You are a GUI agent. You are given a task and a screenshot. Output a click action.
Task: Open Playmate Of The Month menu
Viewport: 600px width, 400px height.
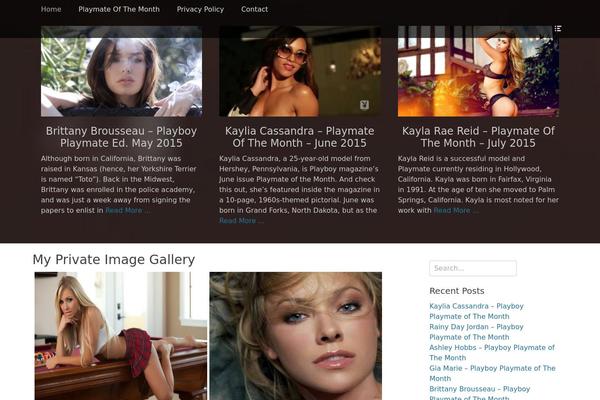pyautogui.click(x=119, y=9)
